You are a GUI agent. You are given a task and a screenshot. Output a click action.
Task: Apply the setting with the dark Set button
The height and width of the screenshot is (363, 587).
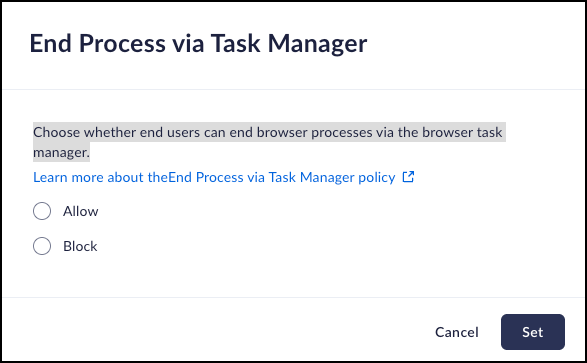pyautogui.click(x=533, y=332)
